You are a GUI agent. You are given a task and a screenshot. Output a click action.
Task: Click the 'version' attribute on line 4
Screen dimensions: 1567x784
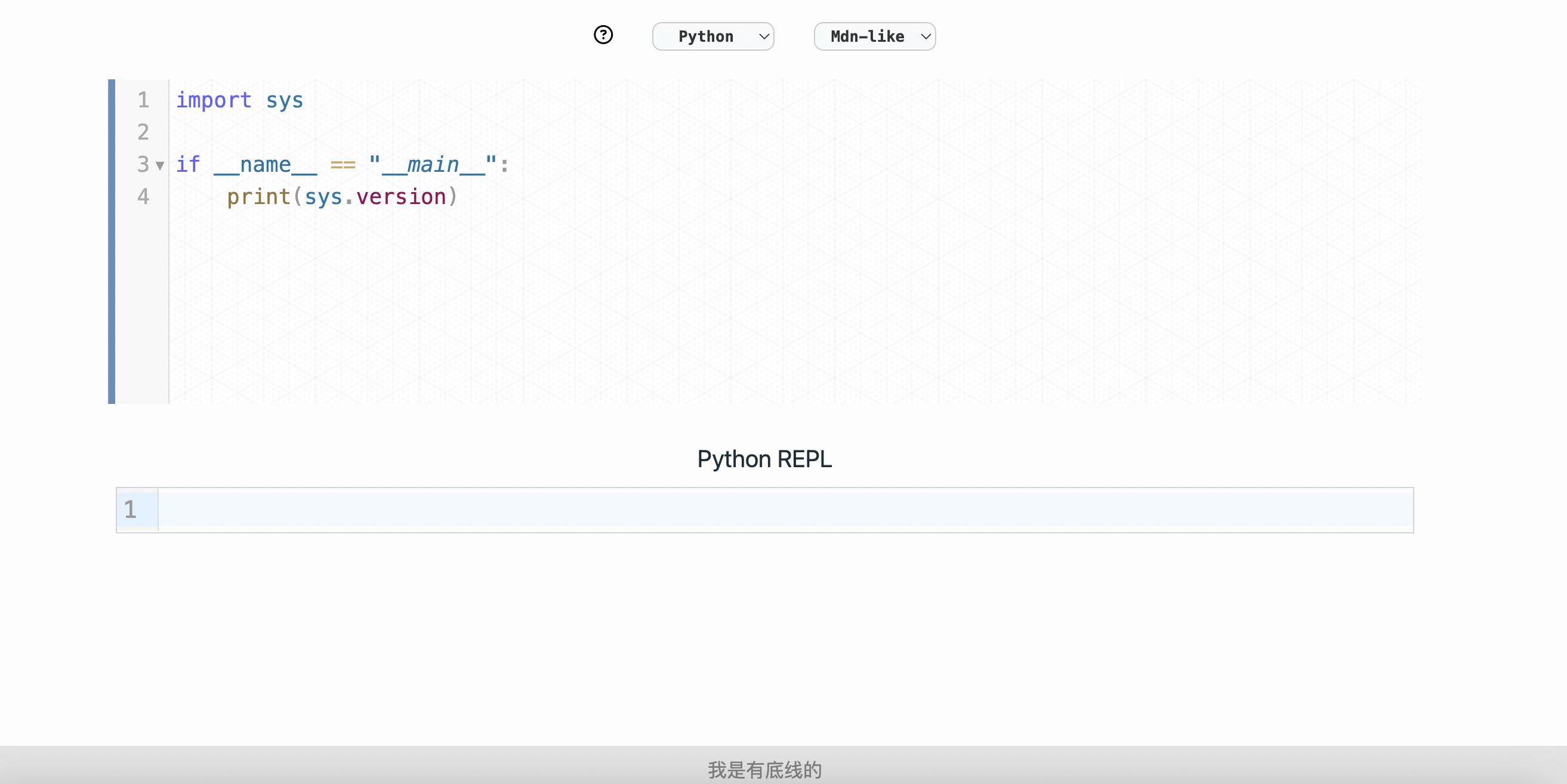(401, 197)
